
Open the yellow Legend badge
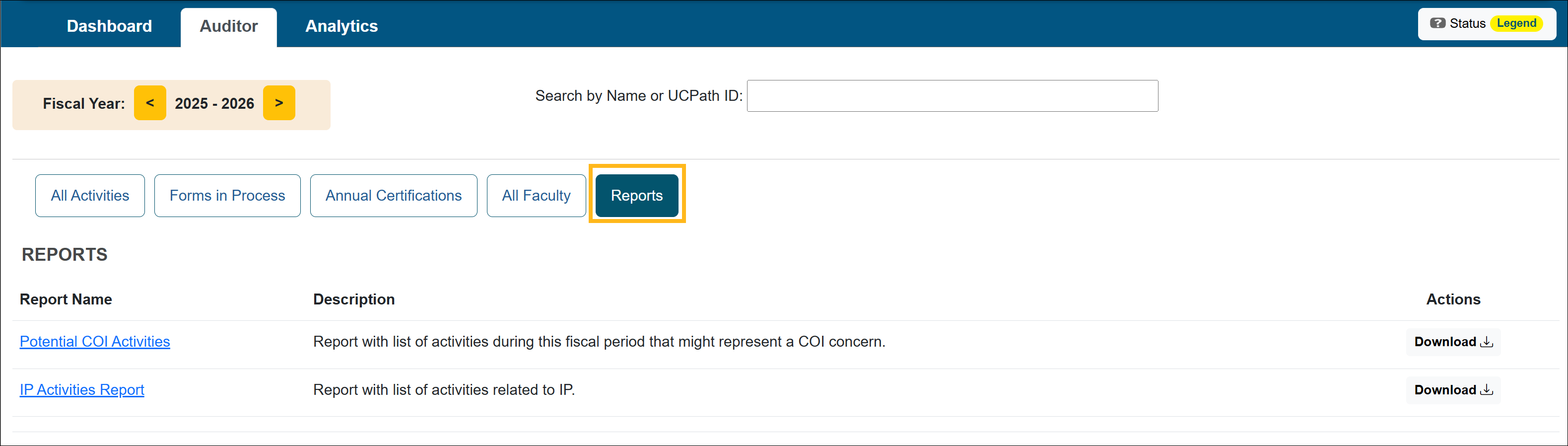tap(1516, 24)
